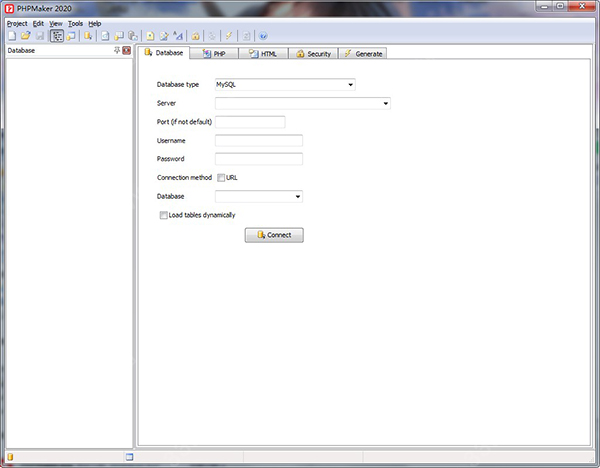Pin the Database side panel
600x468 pixels.
coord(117,50)
